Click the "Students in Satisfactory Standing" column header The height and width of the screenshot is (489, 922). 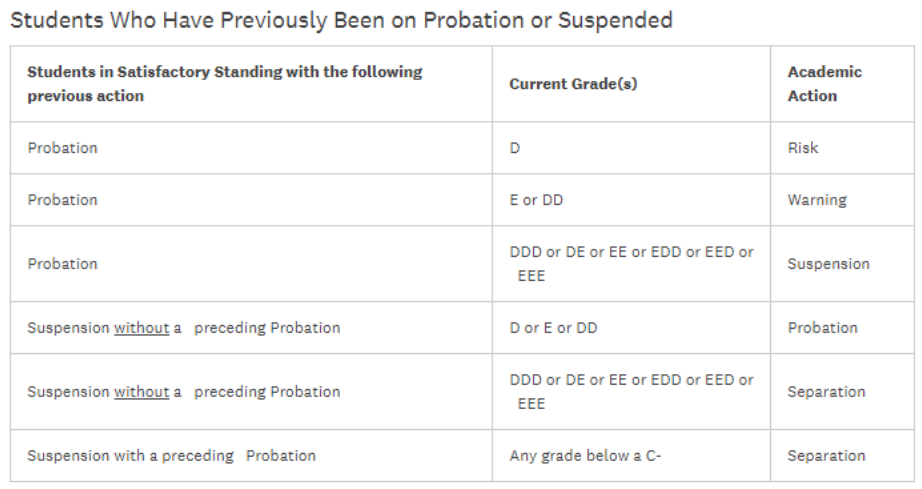[225, 84]
